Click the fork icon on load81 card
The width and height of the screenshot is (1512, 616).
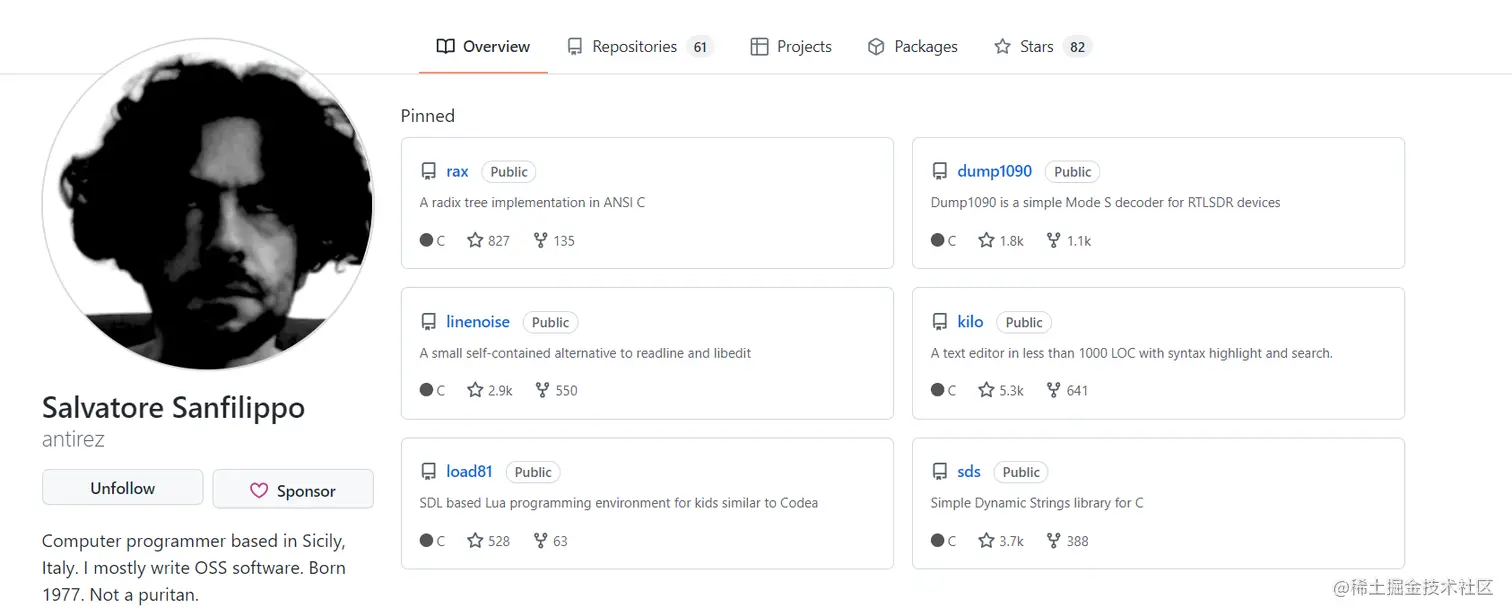tap(540, 541)
